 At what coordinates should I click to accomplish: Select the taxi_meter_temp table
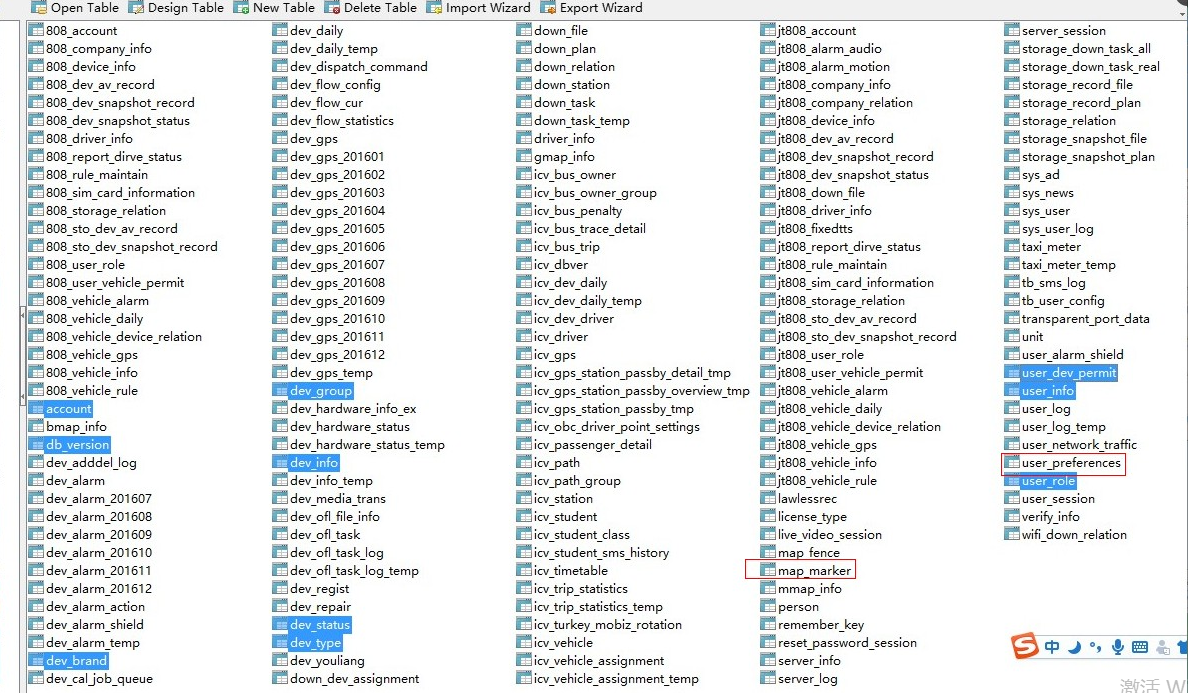[x=1069, y=264]
